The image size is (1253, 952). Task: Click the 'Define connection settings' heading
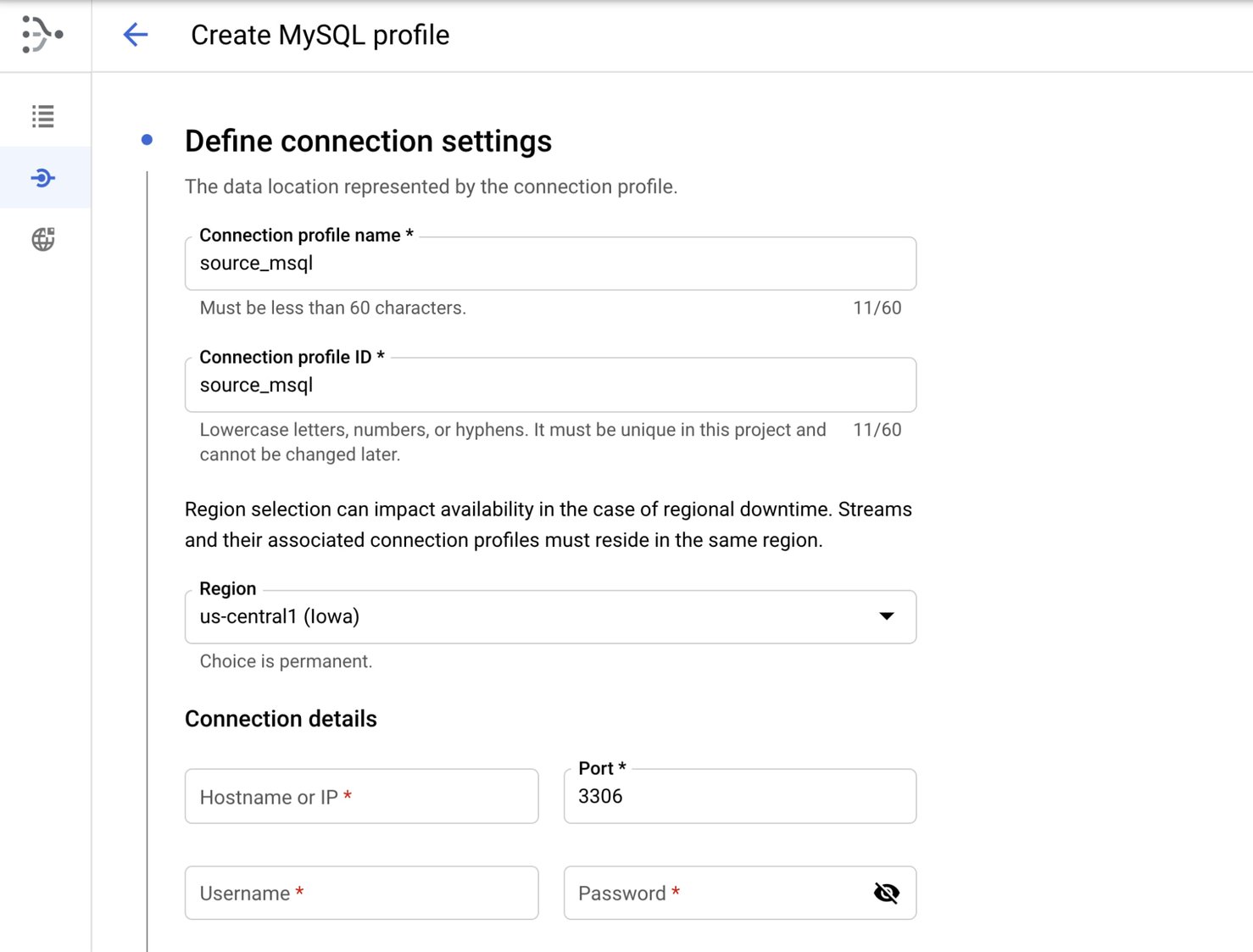coord(368,141)
